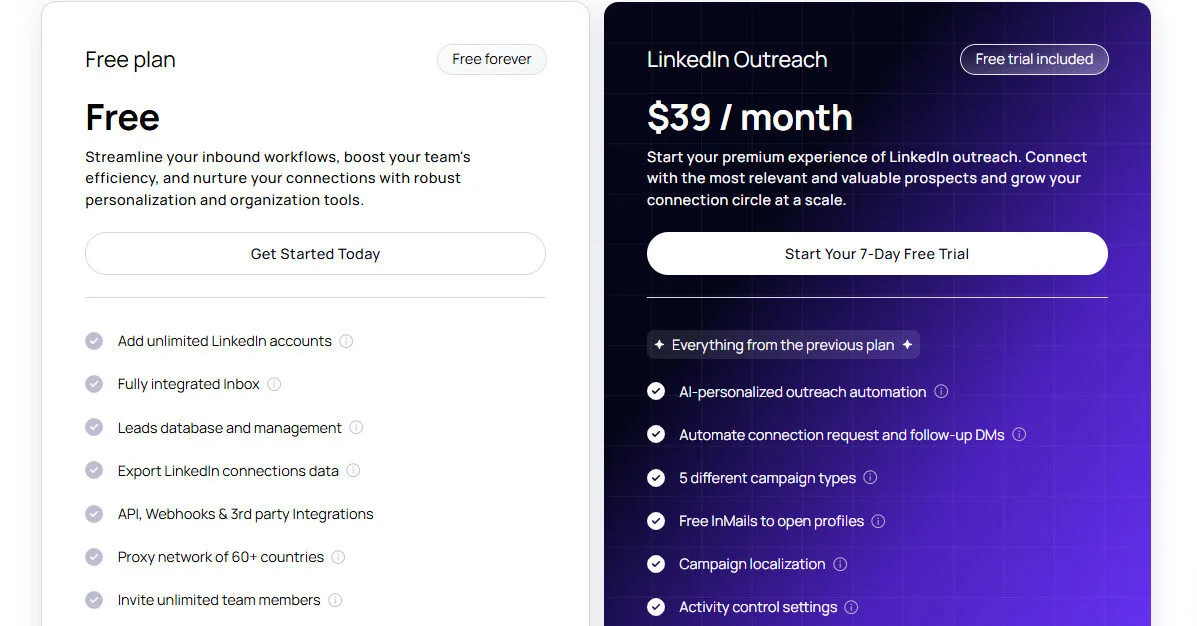Click Start Your 7-Day Free Trial
Viewport: 1197px width, 626px height.
click(877, 253)
